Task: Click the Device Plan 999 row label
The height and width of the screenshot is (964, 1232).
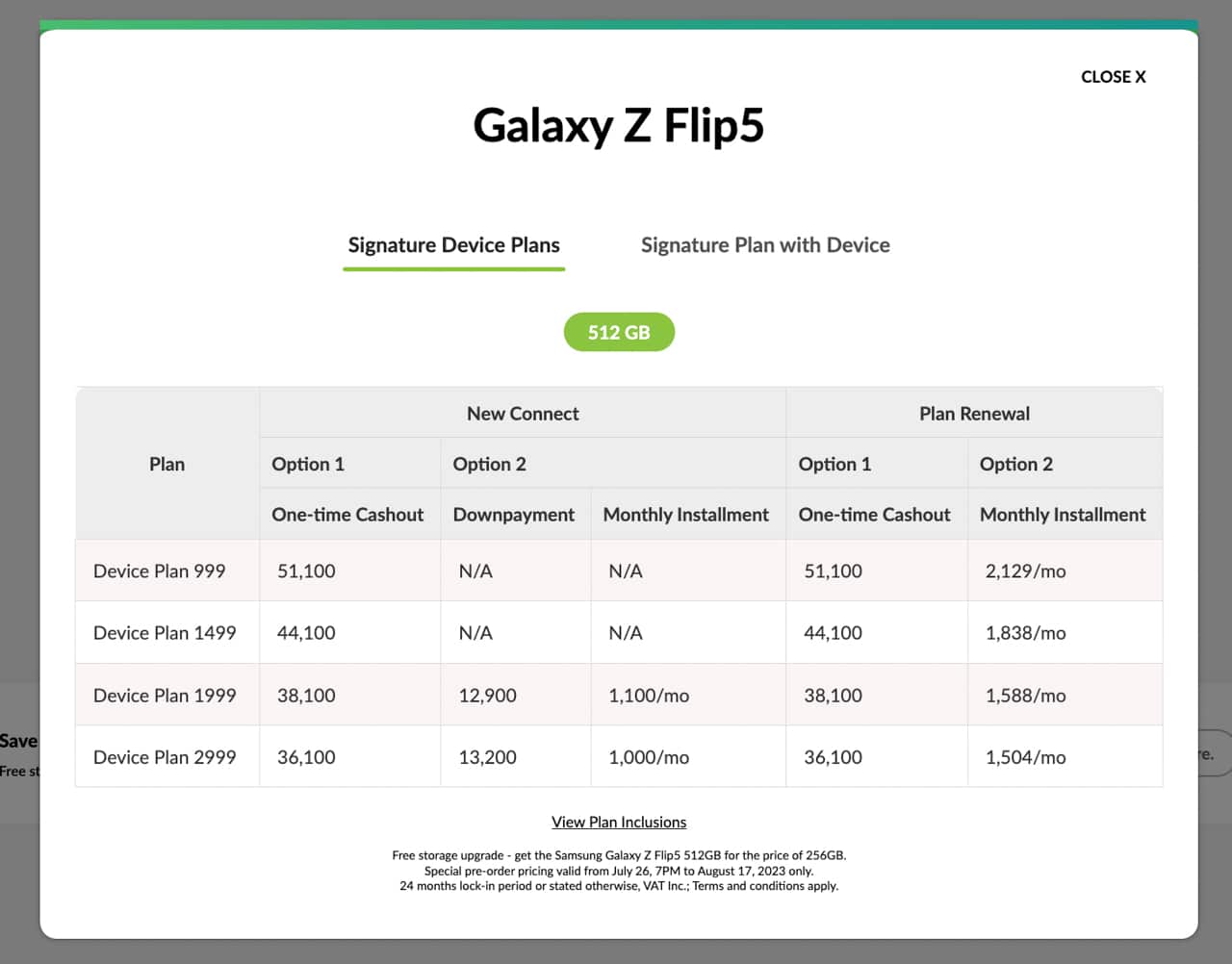Action: 160,571
